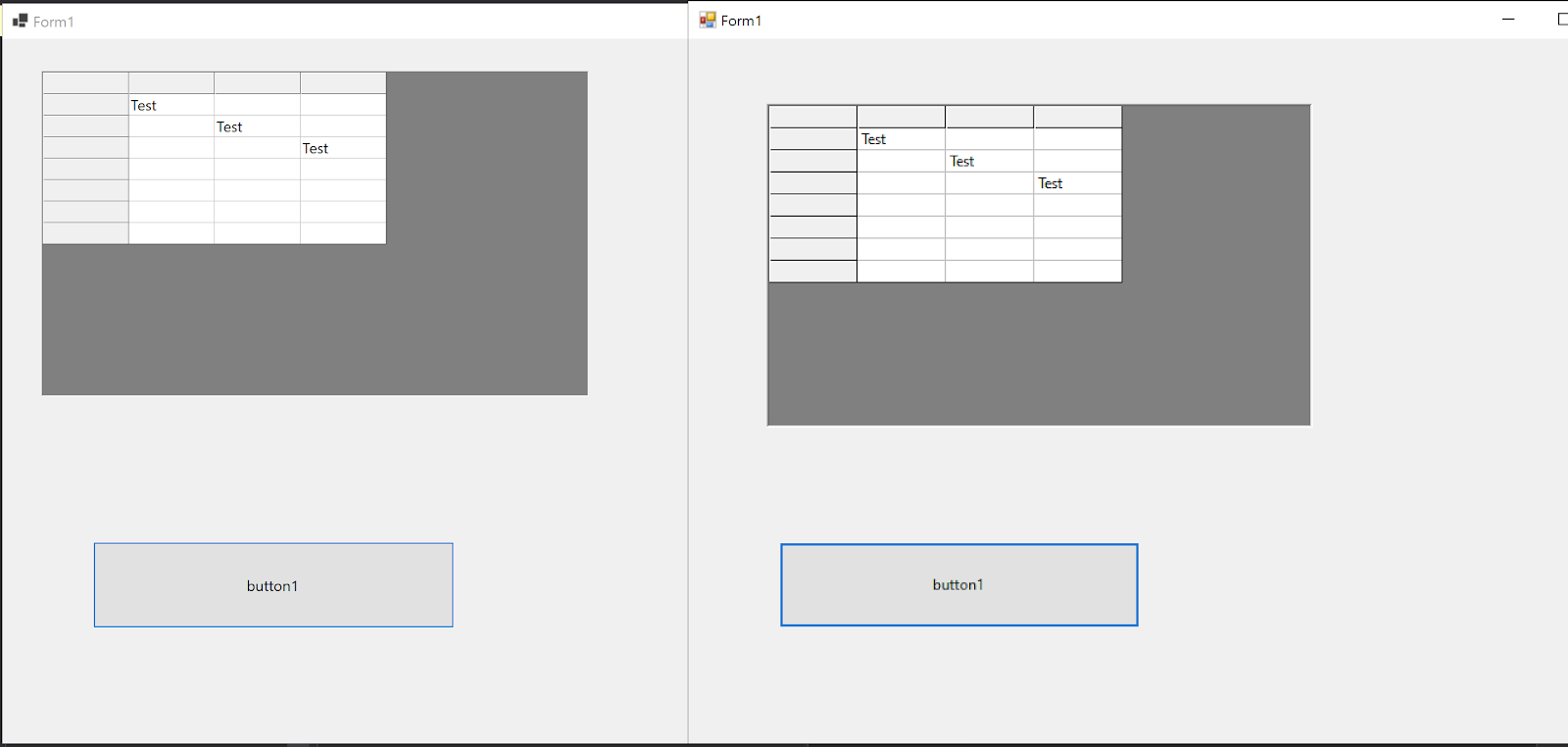Click the left Form1 title bar app icon
The width and height of the screenshot is (1568, 747).
point(20,21)
